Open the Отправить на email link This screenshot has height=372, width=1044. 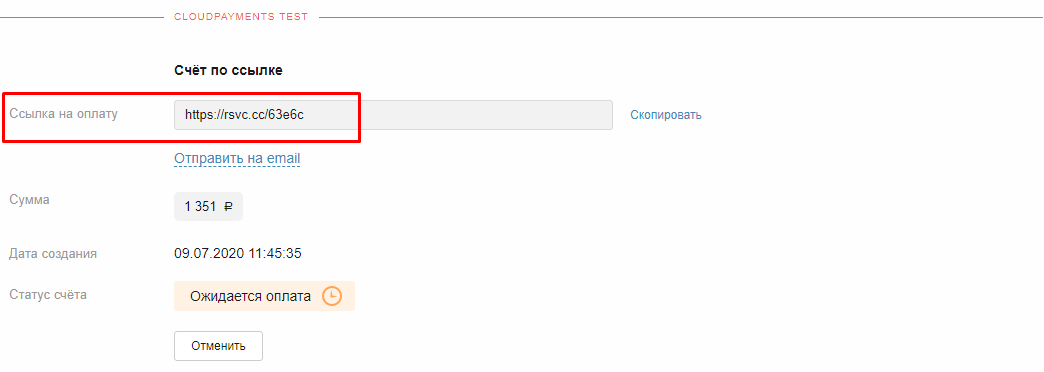[x=237, y=158]
